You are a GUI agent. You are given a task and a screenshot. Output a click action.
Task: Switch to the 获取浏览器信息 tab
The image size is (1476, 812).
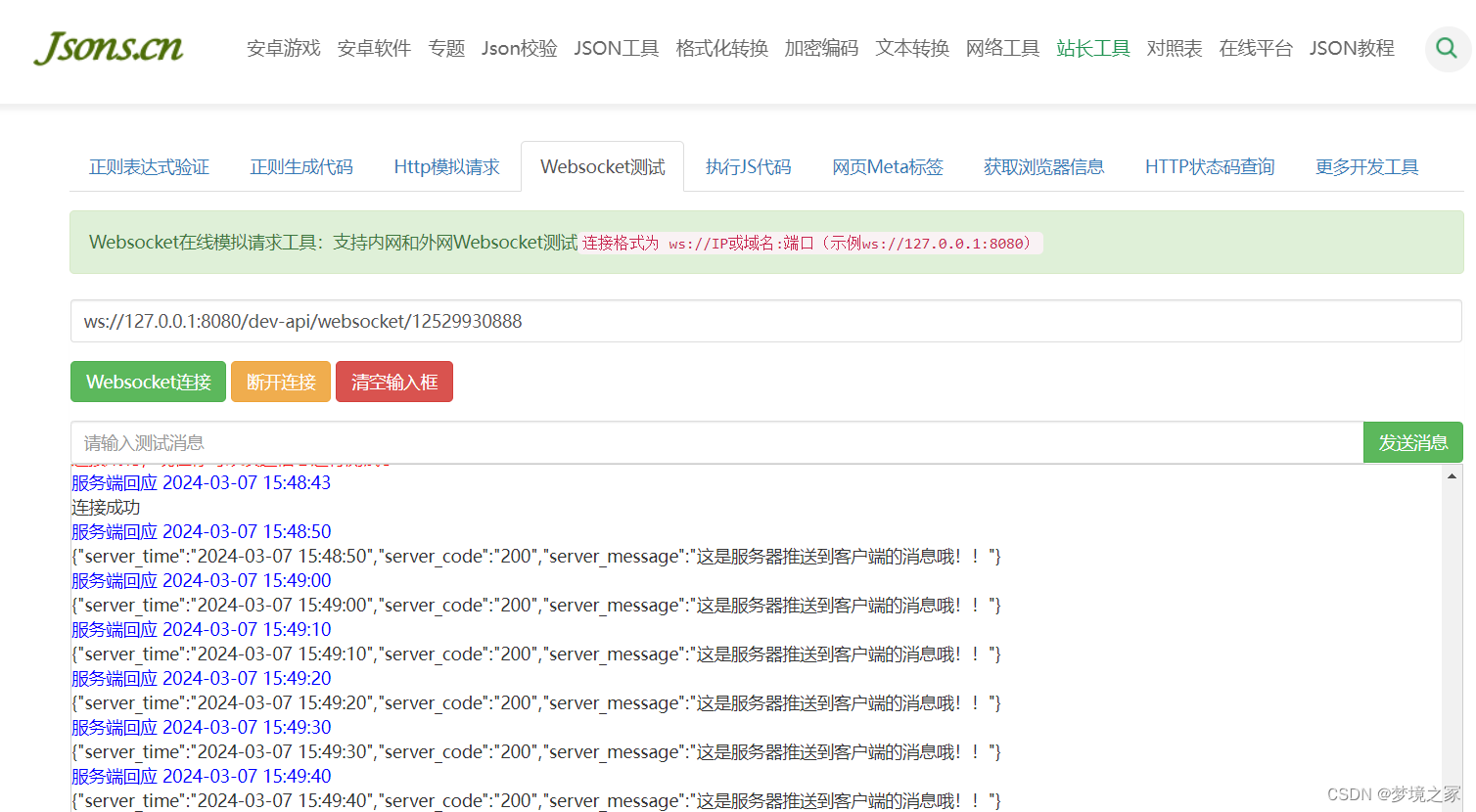tap(1044, 167)
